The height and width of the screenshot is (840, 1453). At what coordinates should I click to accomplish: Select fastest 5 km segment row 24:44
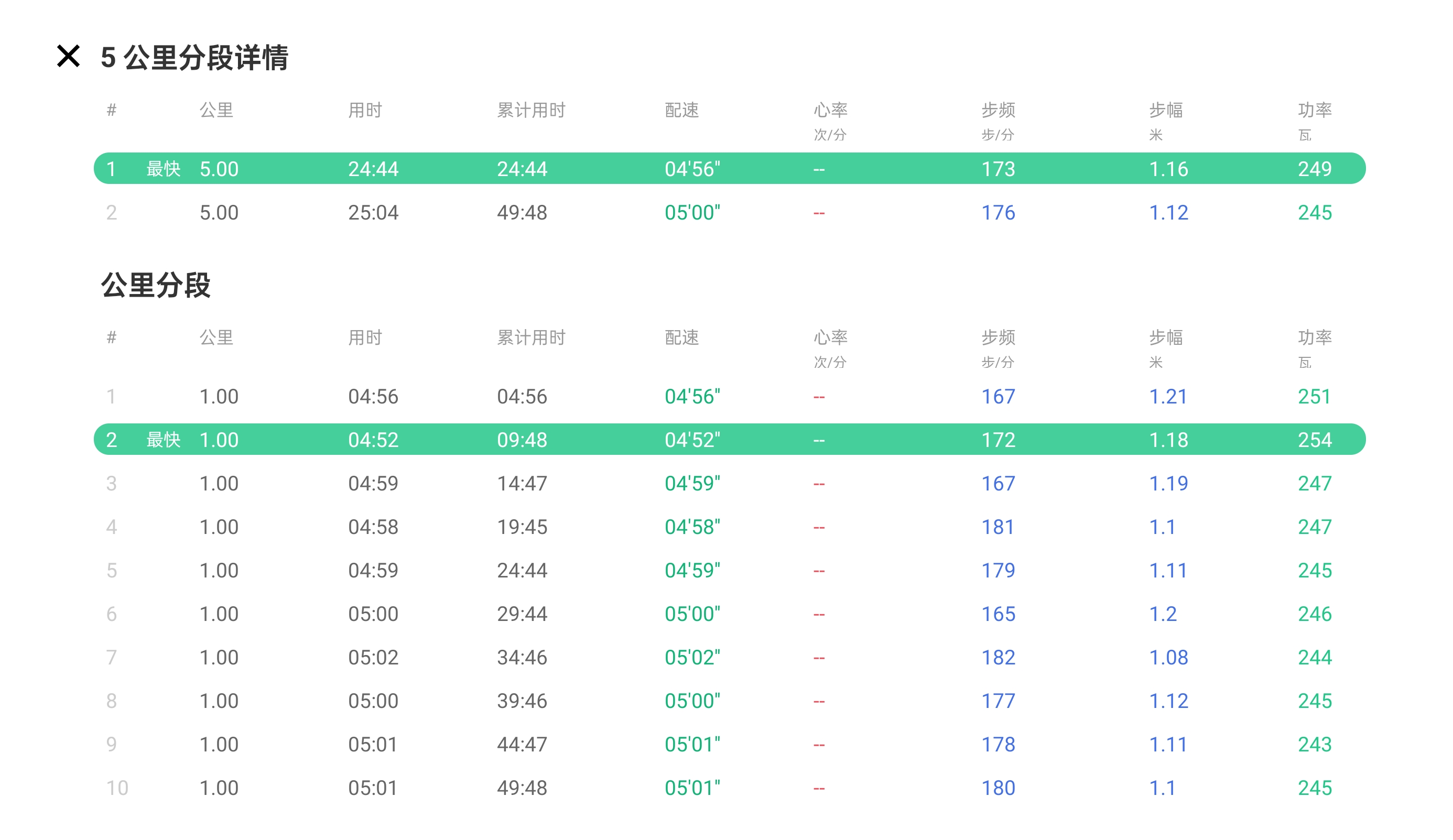[x=373, y=169]
